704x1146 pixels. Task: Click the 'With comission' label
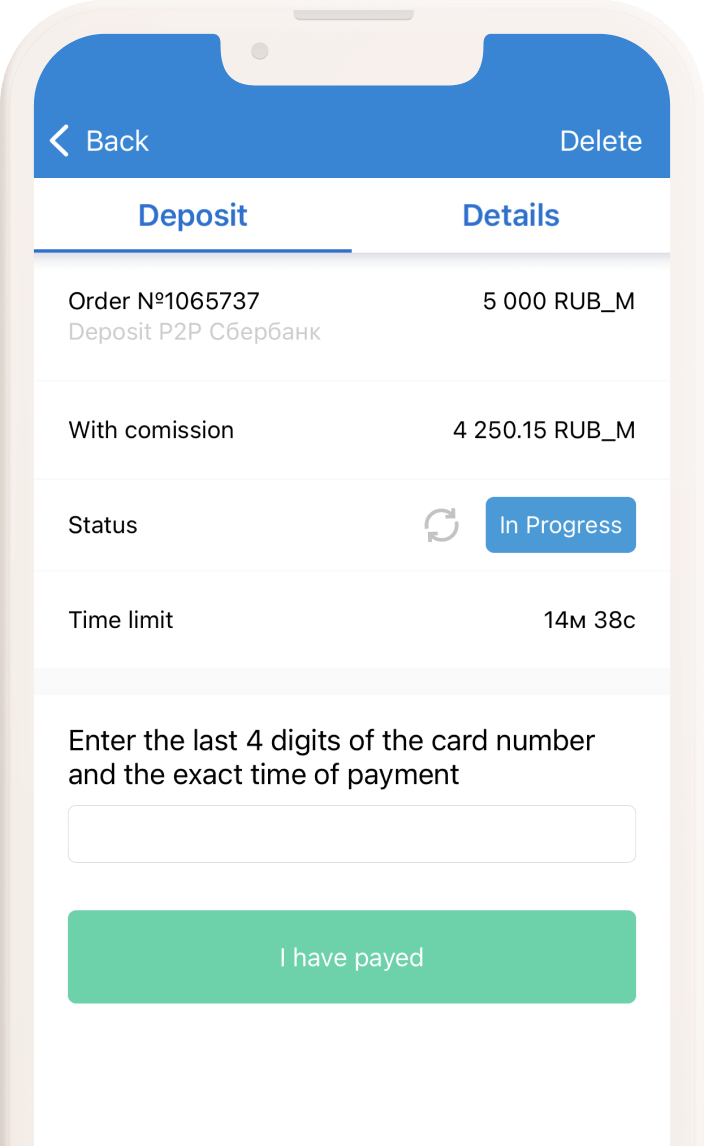coord(151,430)
